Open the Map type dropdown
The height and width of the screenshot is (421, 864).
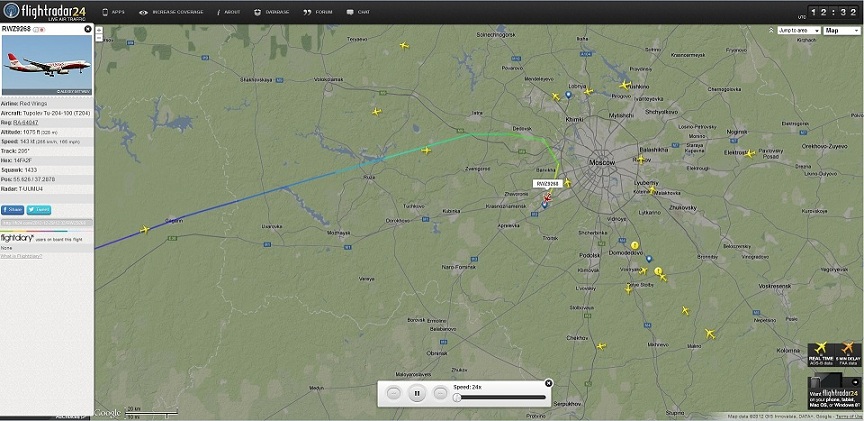(842, 31)
